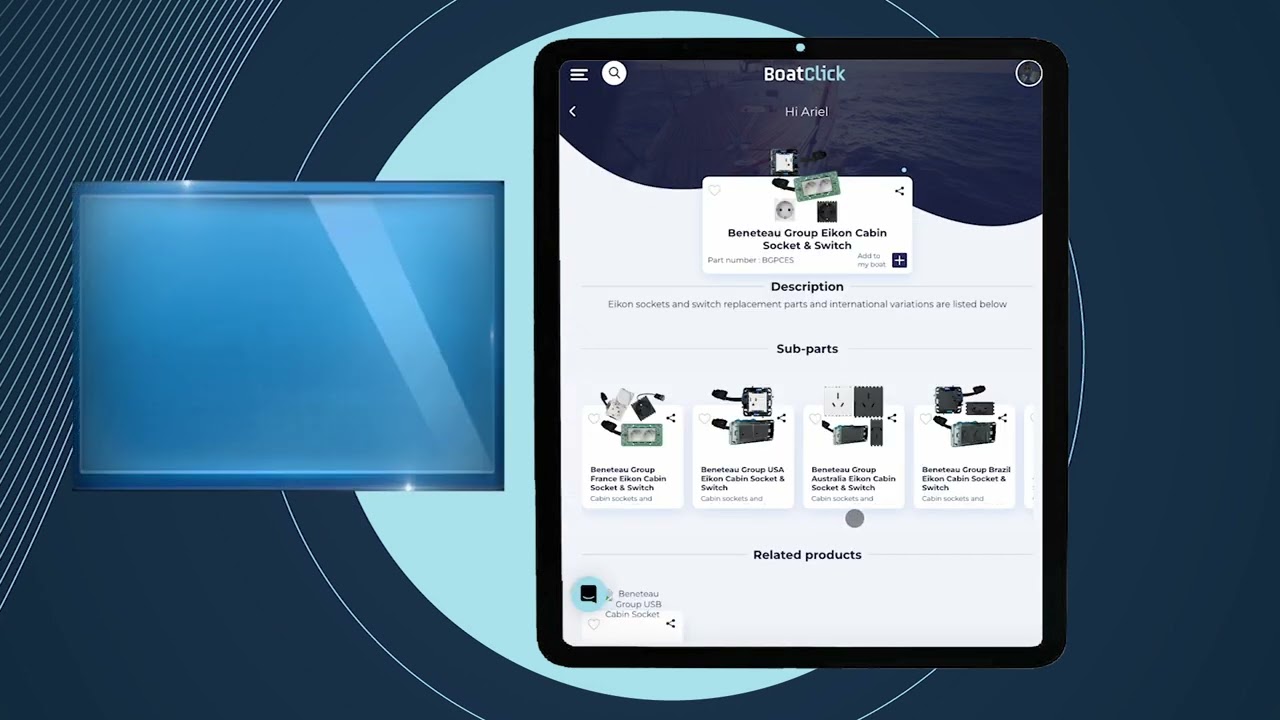
Task: Open Beneteau Group Brazil Eikon Cabin Socket title
Action: coord(966,479)
